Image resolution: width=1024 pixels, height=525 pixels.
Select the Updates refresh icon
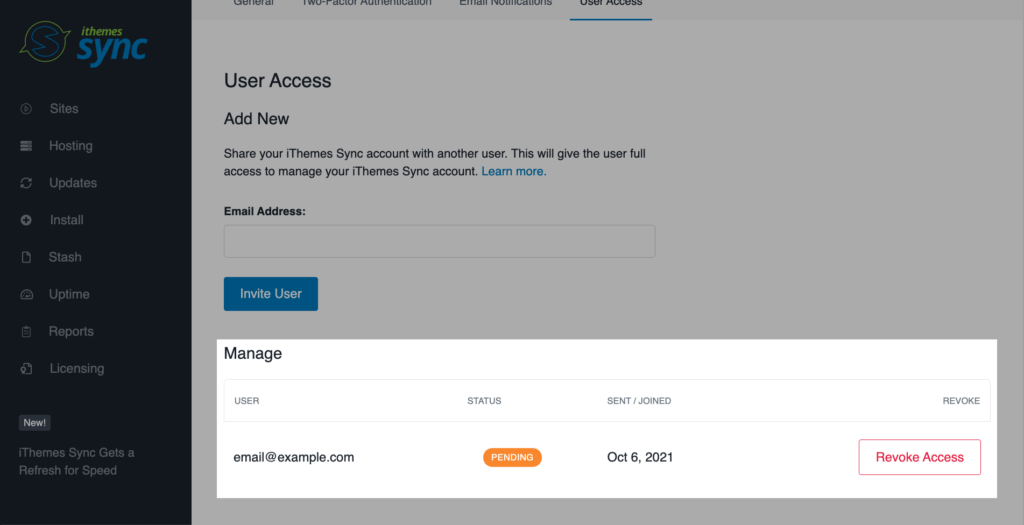(x=27, y=183)
